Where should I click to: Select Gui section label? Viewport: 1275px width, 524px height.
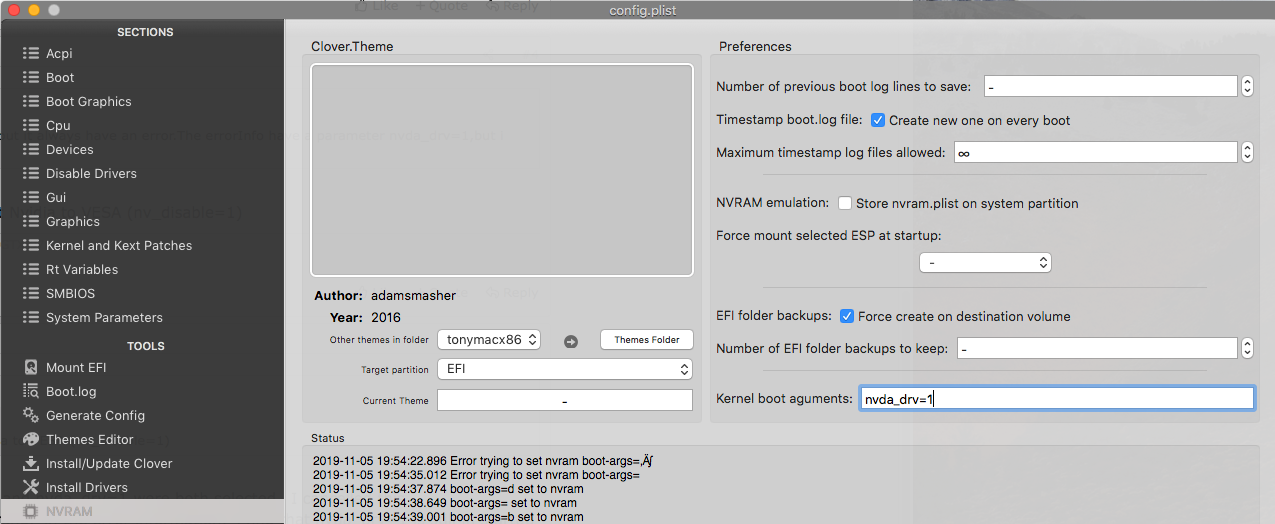56,197
